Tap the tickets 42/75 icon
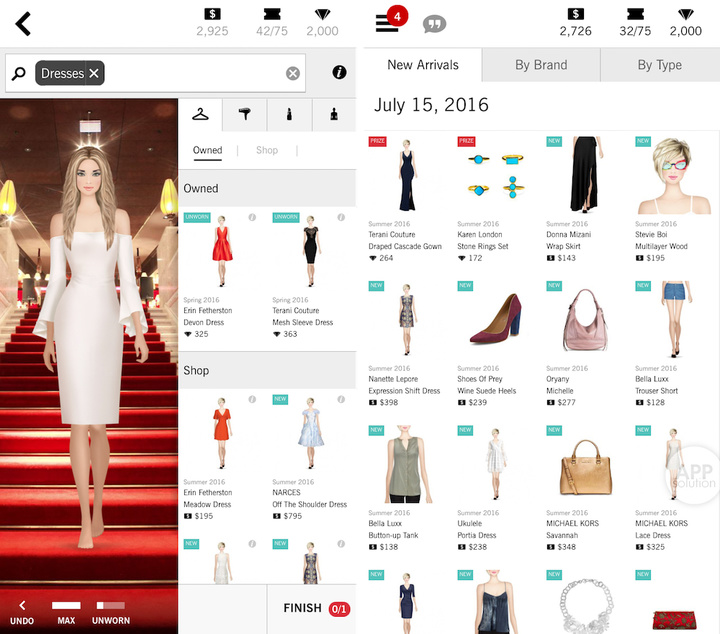This screenshot has width=720, height=634. (x=272, y=14)
